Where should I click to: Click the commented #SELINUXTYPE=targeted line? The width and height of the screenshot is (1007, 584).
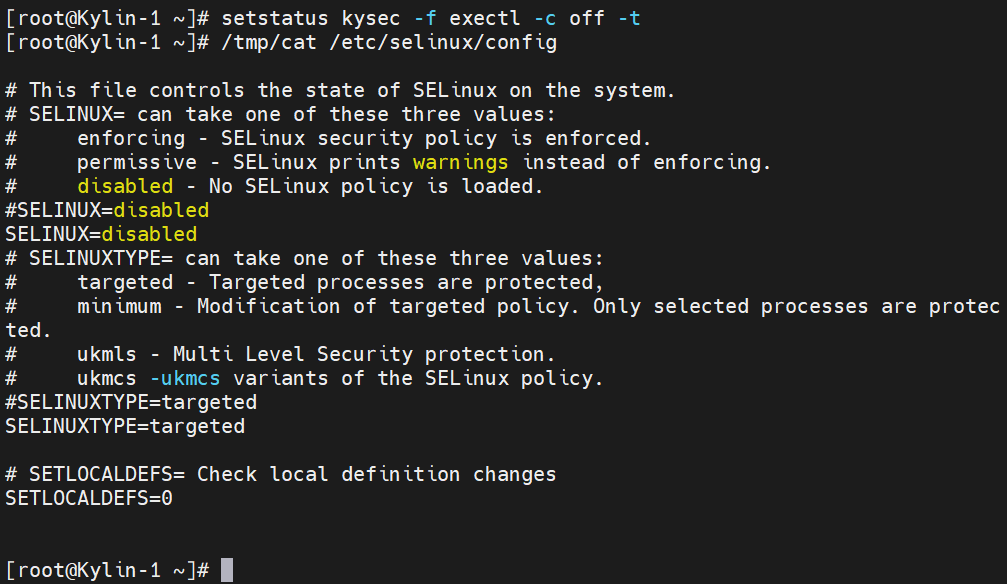tap(131, 402)
